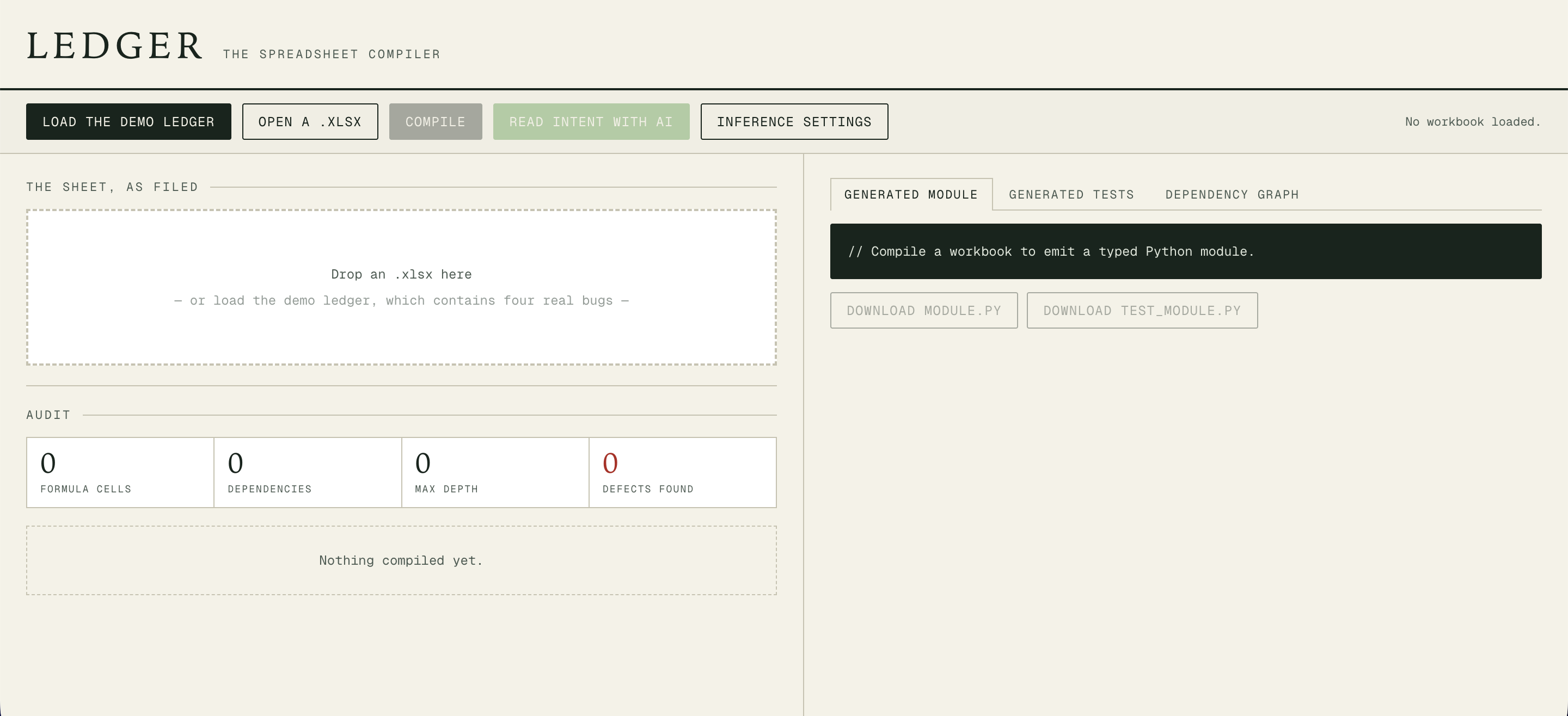The image size is (1568, 716).
Task: Switch to the Generated Tests tab
Action: coord(1071,195)
